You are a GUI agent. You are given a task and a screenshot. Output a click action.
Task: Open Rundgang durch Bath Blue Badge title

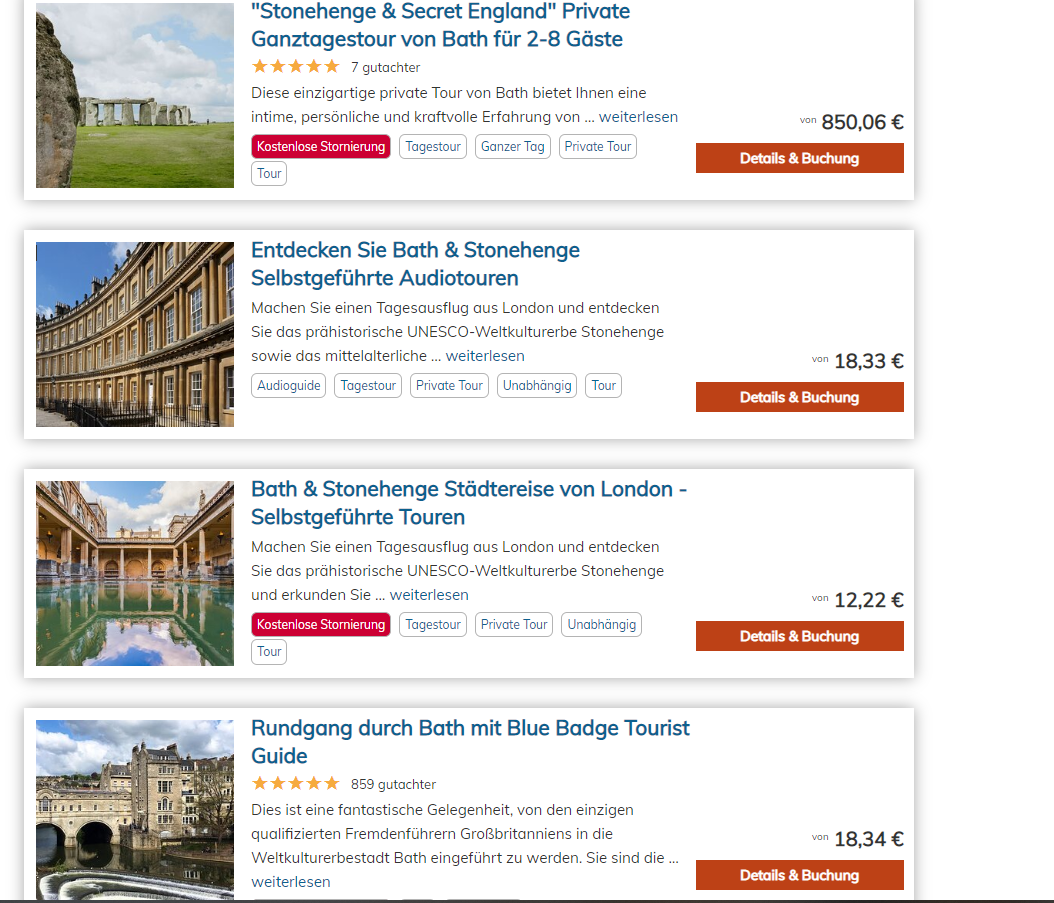[x=470, y=742]
